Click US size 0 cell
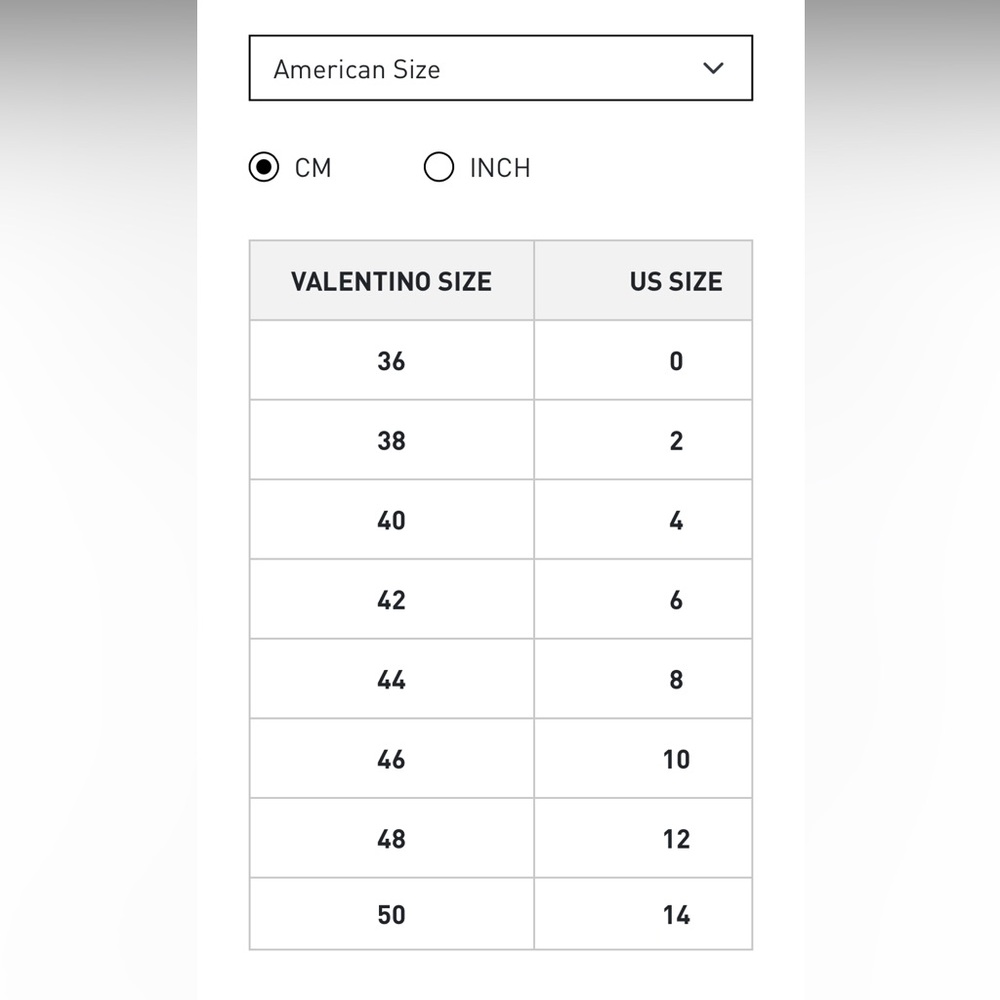1000x1000 pixels. tap(643, 360)
